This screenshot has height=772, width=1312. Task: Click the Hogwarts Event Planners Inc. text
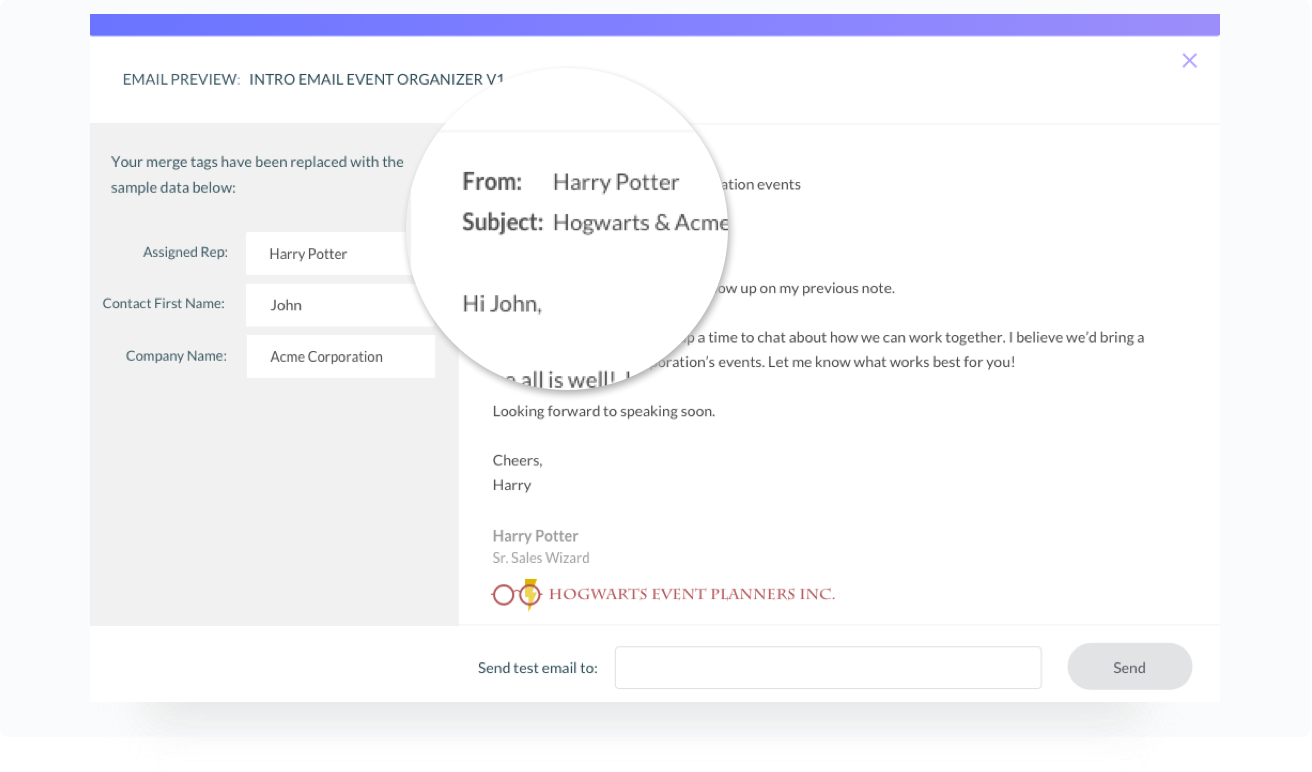pyautogui.click(x=691, y=594)
